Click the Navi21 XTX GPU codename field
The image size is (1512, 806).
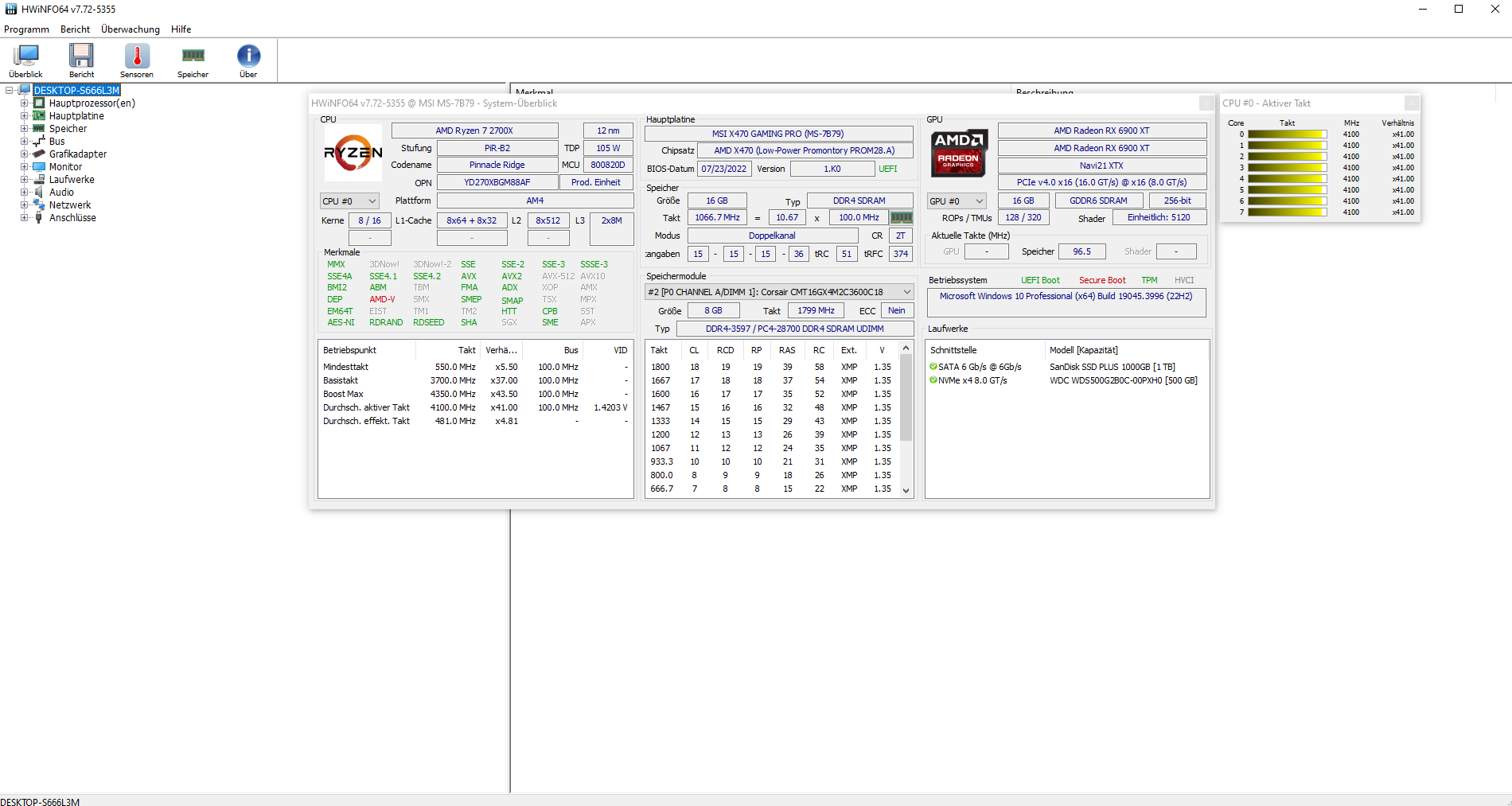[x=1102, y=165]
